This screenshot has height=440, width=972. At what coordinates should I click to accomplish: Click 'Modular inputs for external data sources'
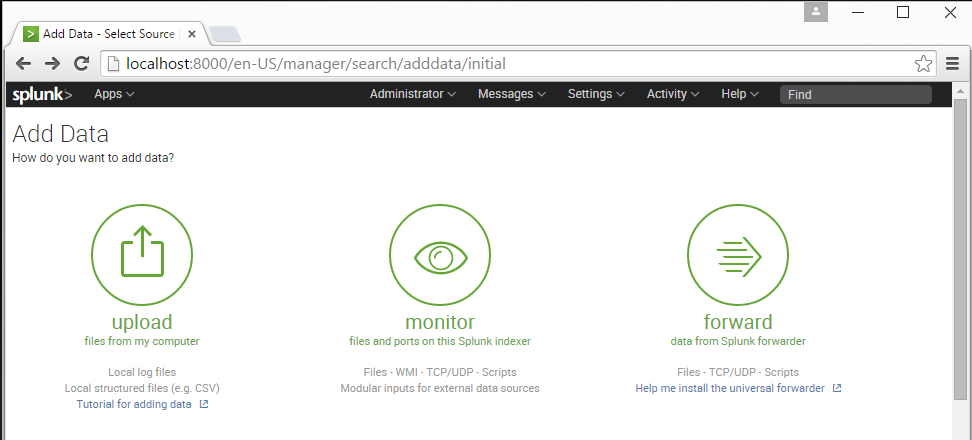440,389
